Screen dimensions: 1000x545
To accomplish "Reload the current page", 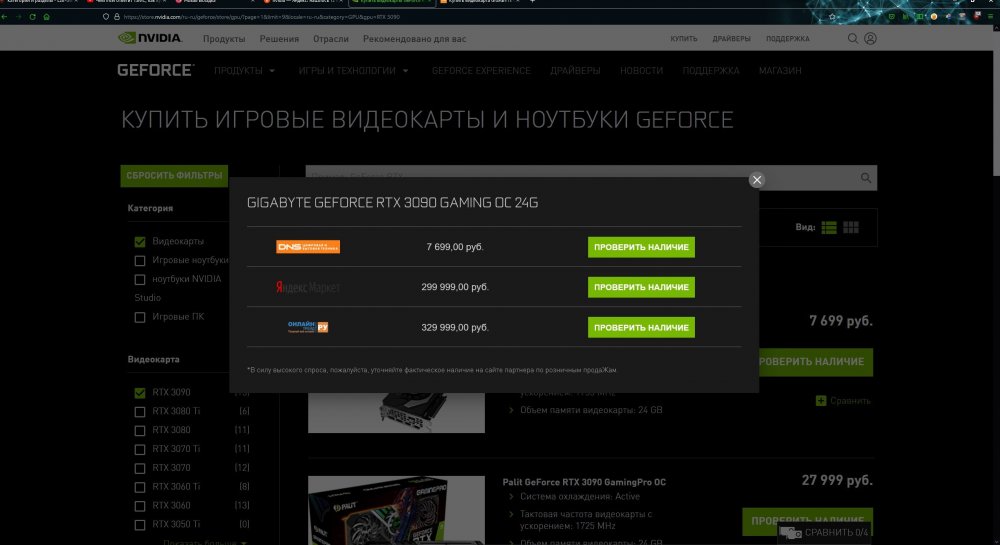I will pyautogui.click(x=32, y=17).
